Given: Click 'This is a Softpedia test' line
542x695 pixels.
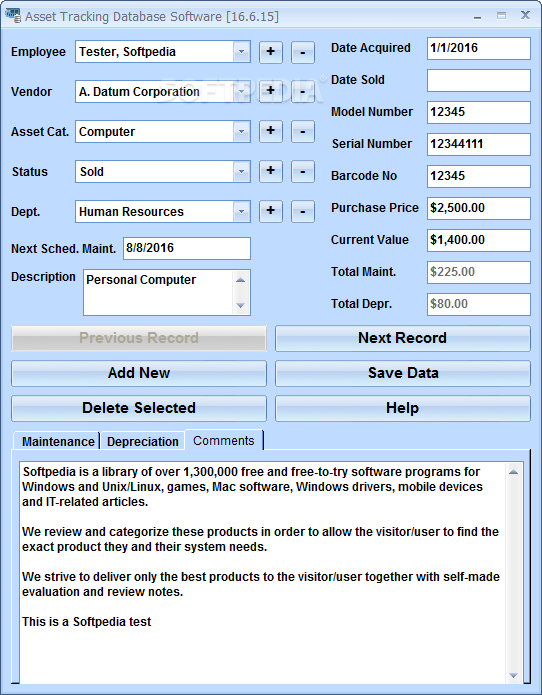Looking at the screenshot, I should (86, 622).
